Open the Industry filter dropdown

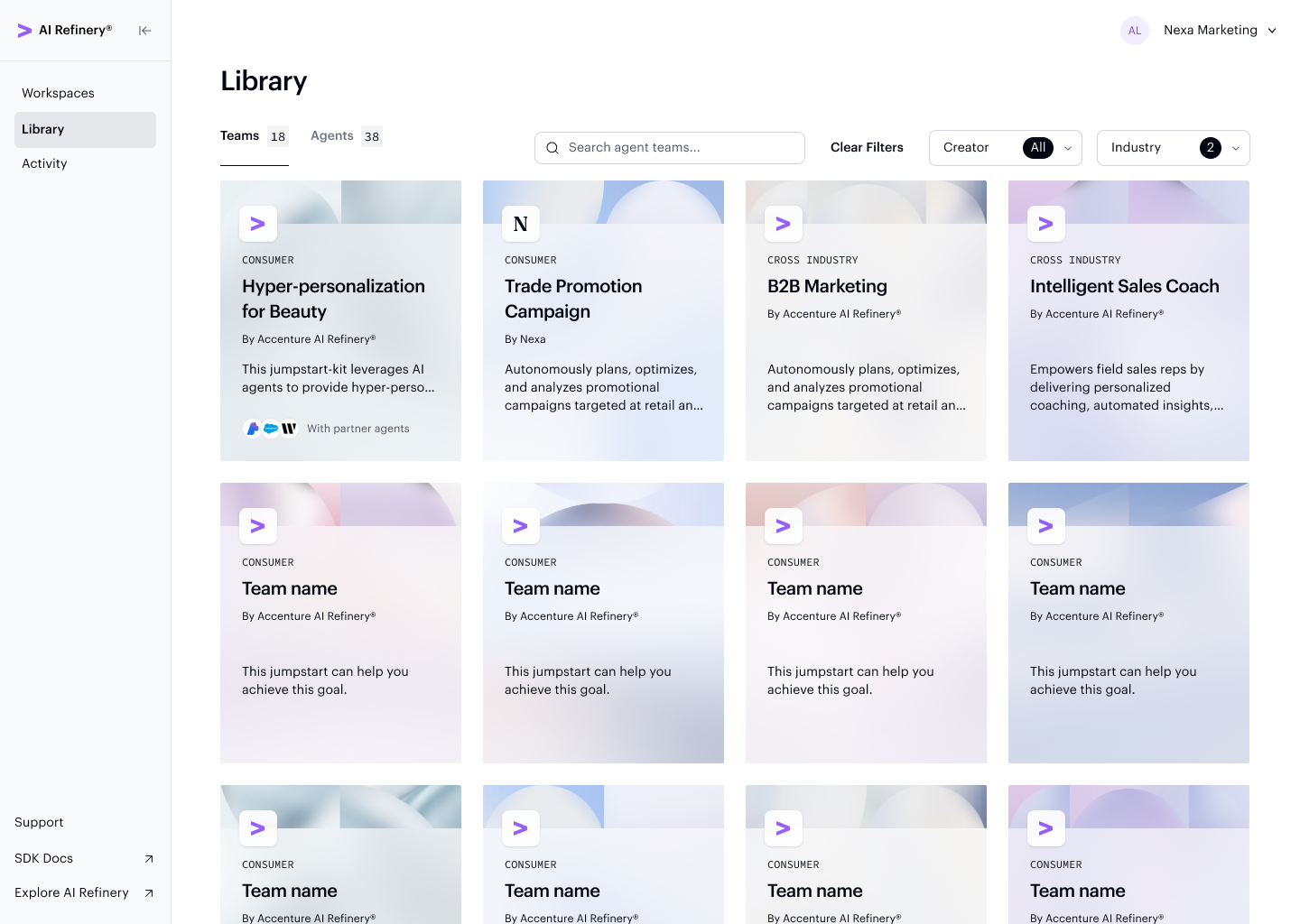pyautogui.click(x=1174, y=148)
